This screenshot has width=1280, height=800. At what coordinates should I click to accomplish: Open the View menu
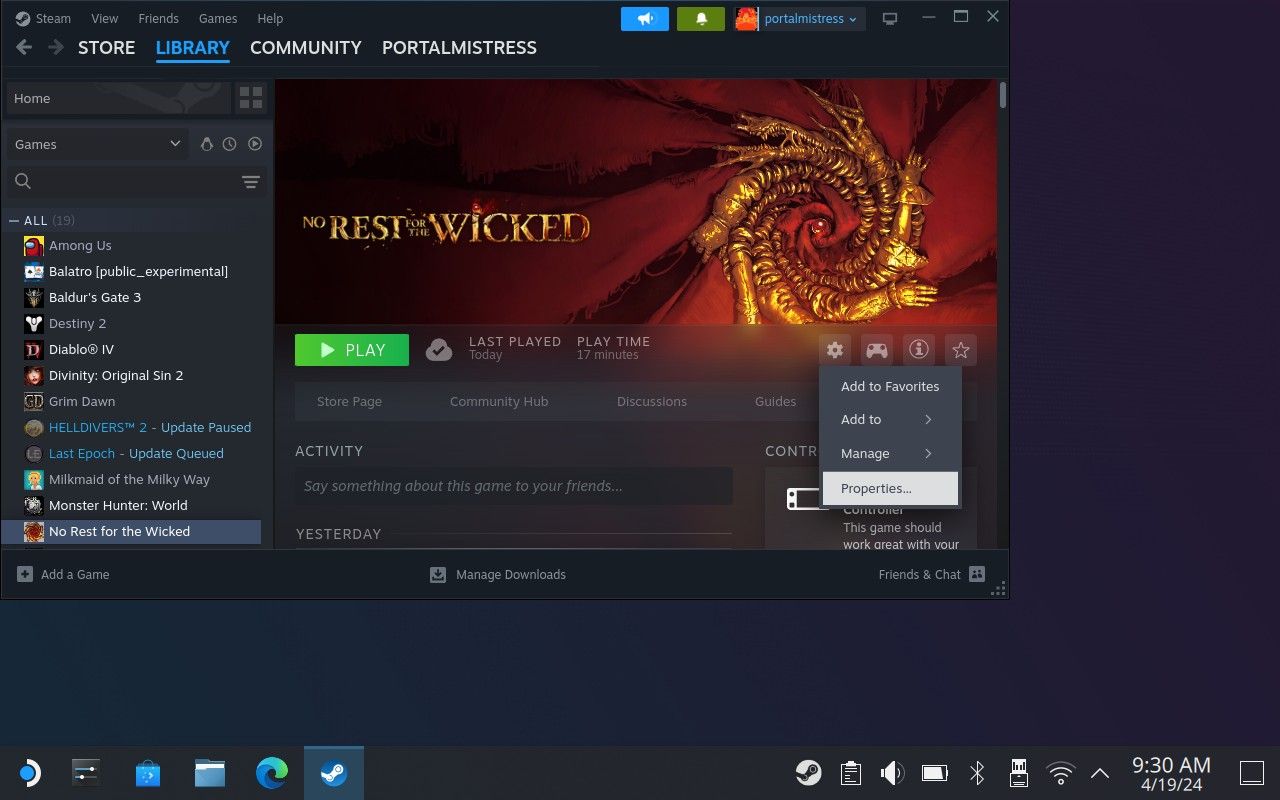(104, 18)
